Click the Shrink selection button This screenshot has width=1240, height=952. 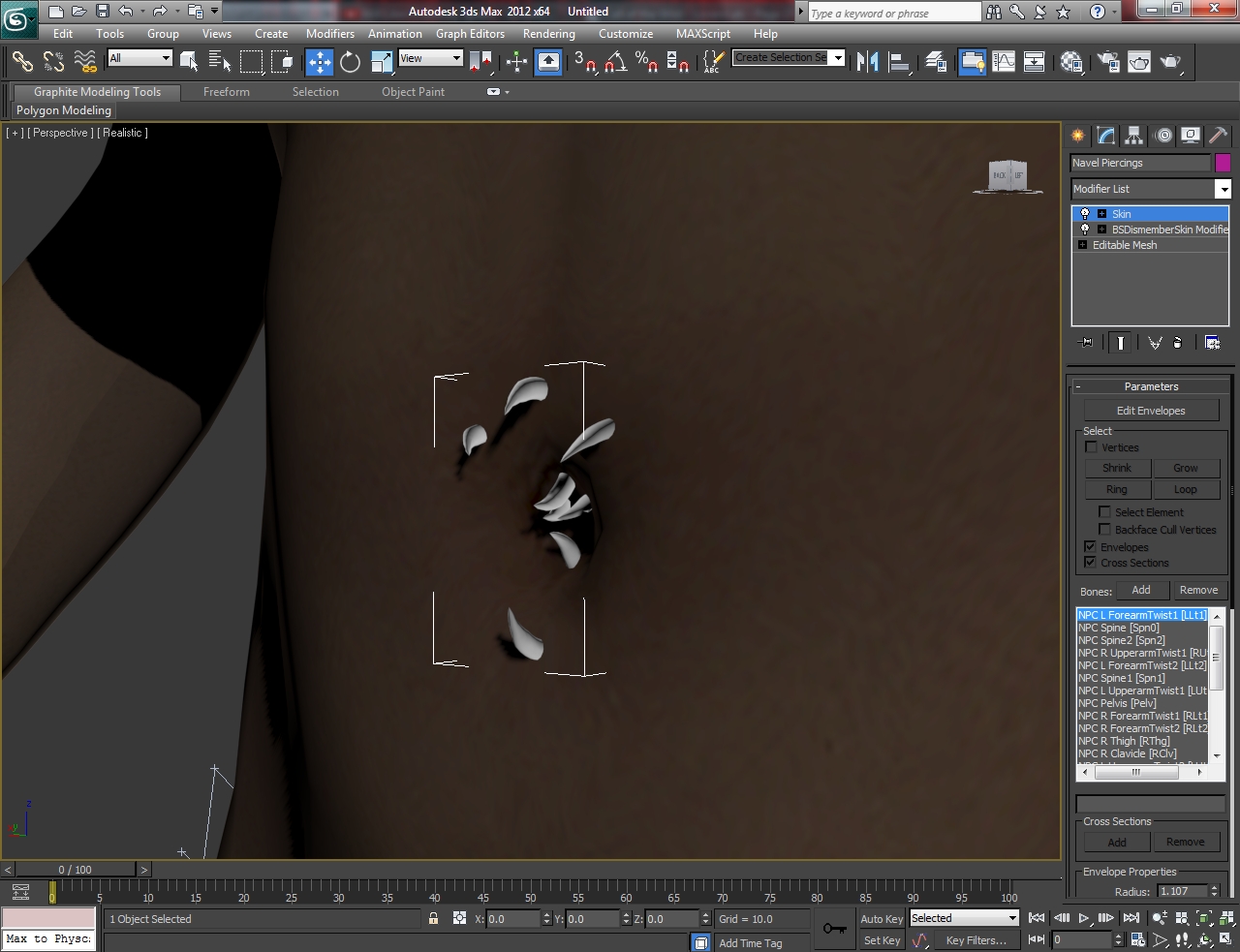[x=1117, y=468]
